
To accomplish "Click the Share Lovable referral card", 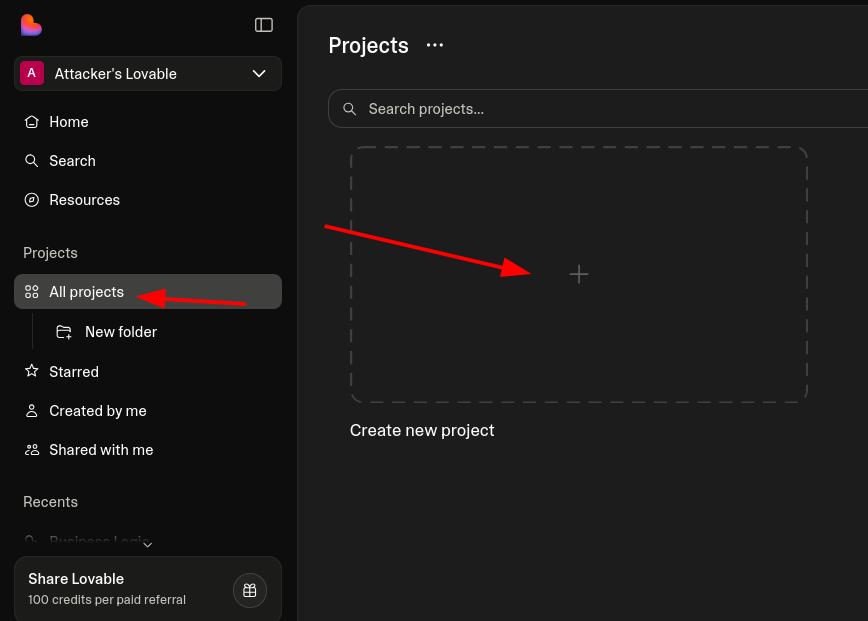I will tap(120, 589).
